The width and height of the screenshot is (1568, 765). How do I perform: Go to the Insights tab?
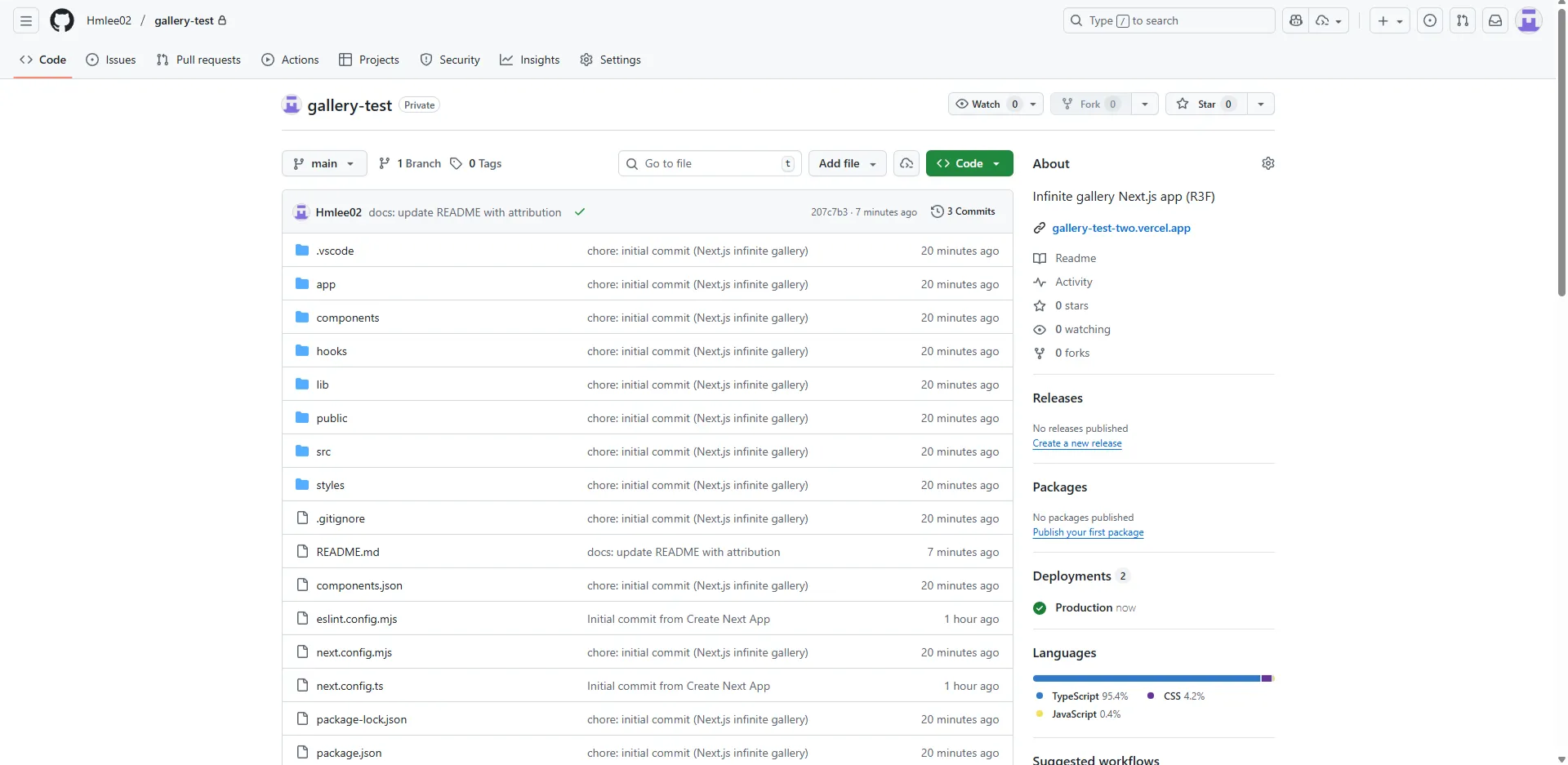[529, 60]
